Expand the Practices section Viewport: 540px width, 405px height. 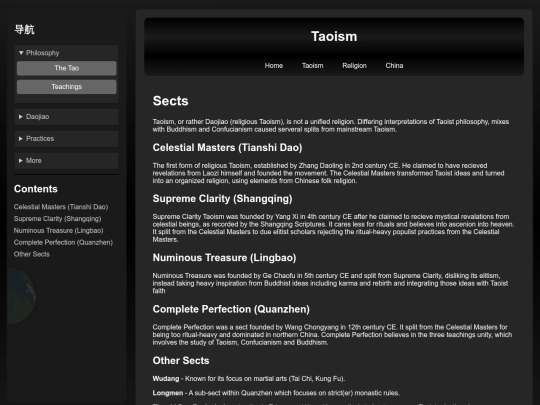tap(66, 139)
